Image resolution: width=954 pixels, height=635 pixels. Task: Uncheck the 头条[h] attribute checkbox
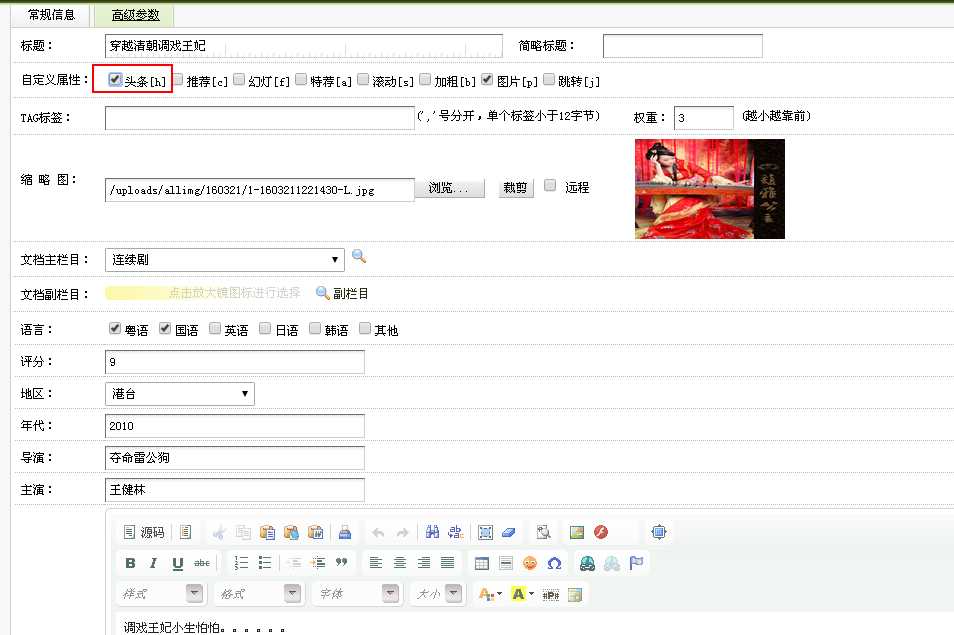115,79
